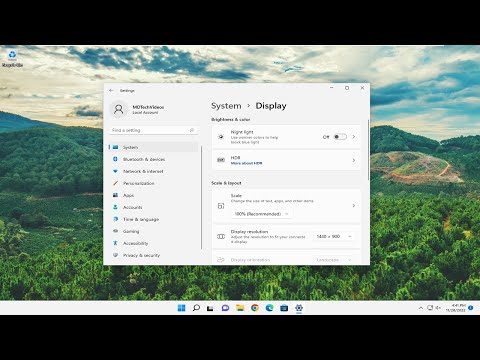Image resolution: width=480 pixels, height=360 pixels.
Task: Open Scale custom settings chevron
Action: (x=354, y=206)
